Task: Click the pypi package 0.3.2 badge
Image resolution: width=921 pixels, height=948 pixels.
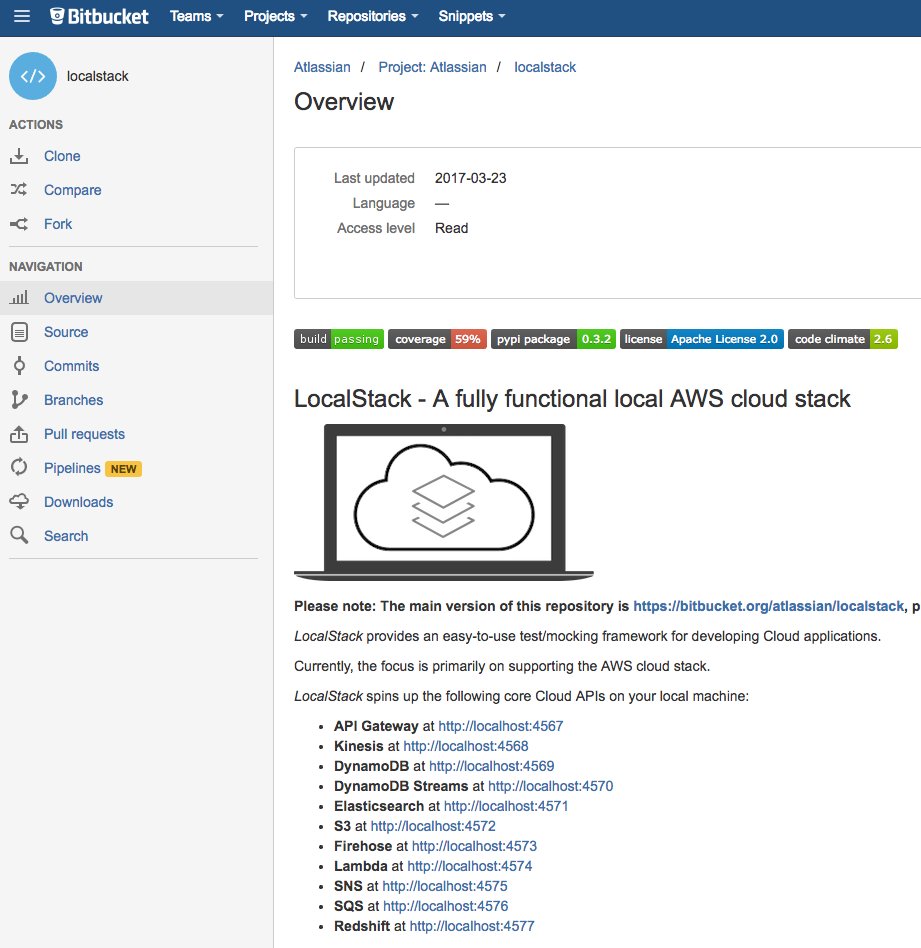Action: click(x=553, y=339)
